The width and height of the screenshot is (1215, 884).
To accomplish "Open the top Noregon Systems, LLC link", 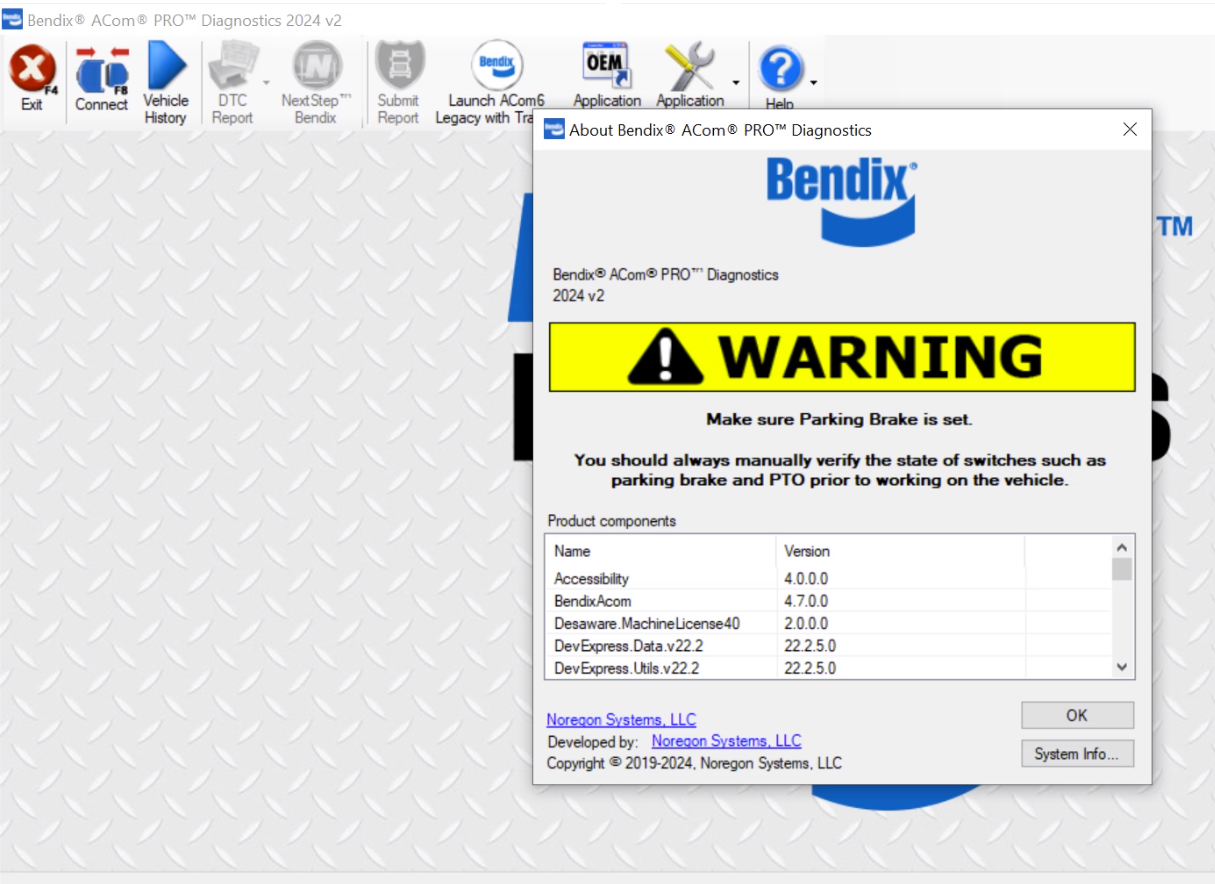I will (x=621, y=720).
